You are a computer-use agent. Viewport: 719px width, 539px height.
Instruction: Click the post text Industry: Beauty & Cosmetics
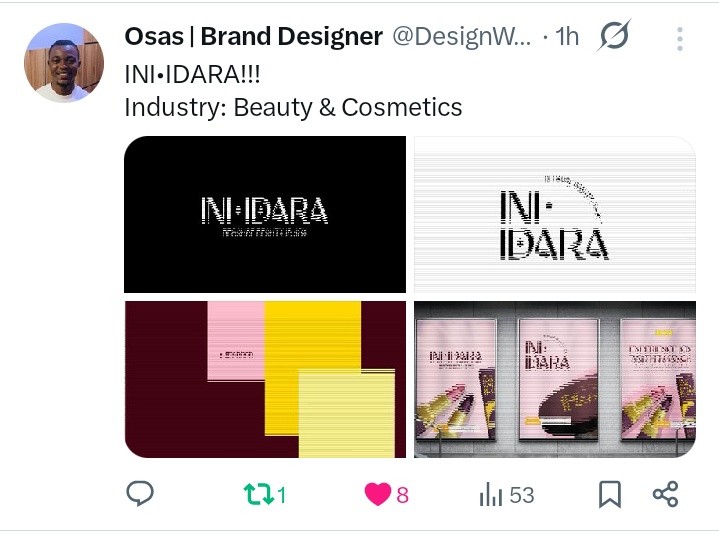293,108
